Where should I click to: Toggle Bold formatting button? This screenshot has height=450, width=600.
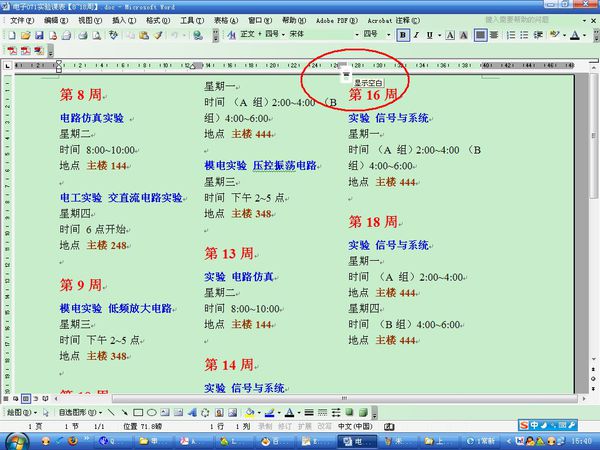(403, 35)
